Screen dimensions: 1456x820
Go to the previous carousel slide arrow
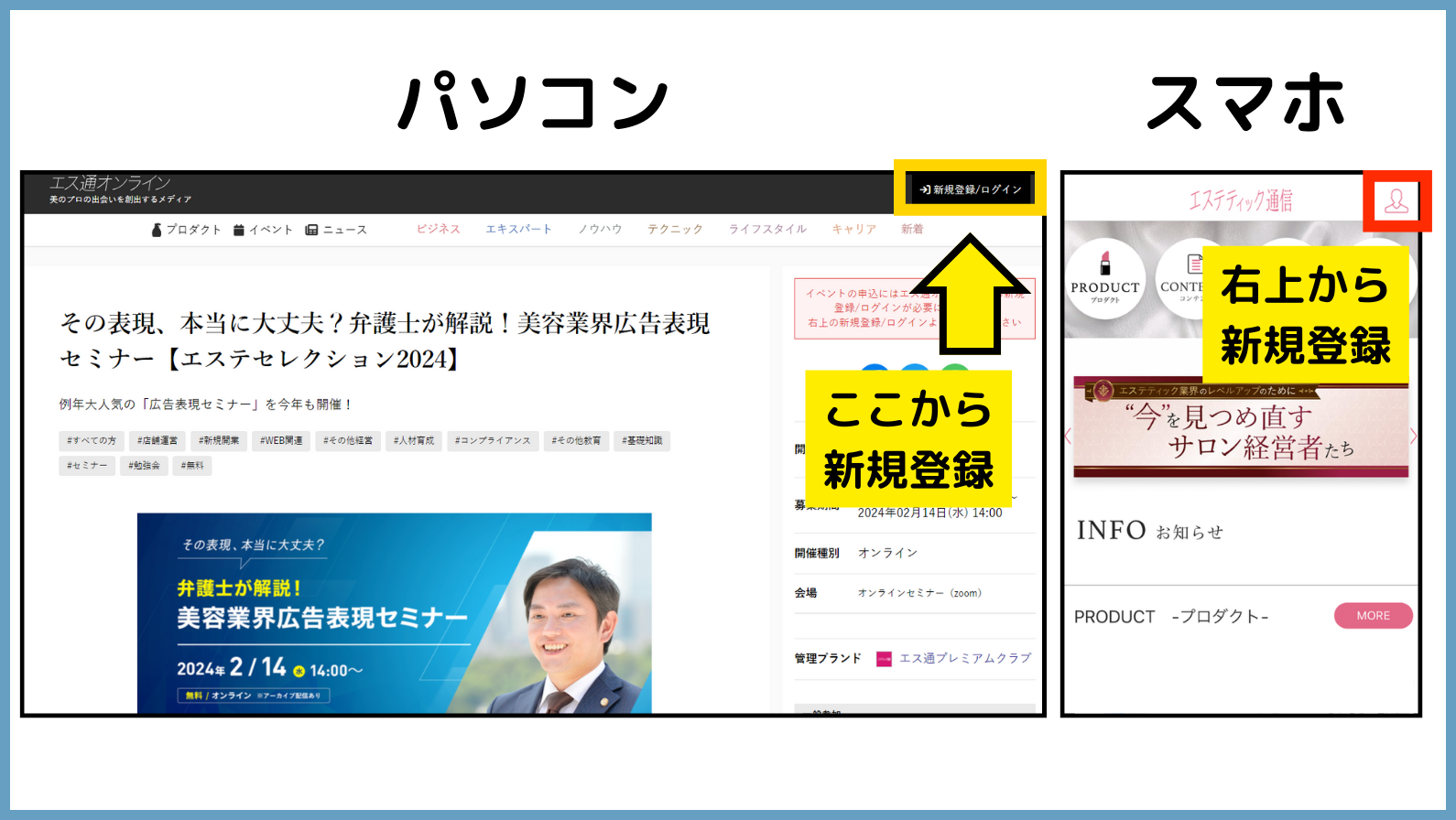coord(1068,436)
